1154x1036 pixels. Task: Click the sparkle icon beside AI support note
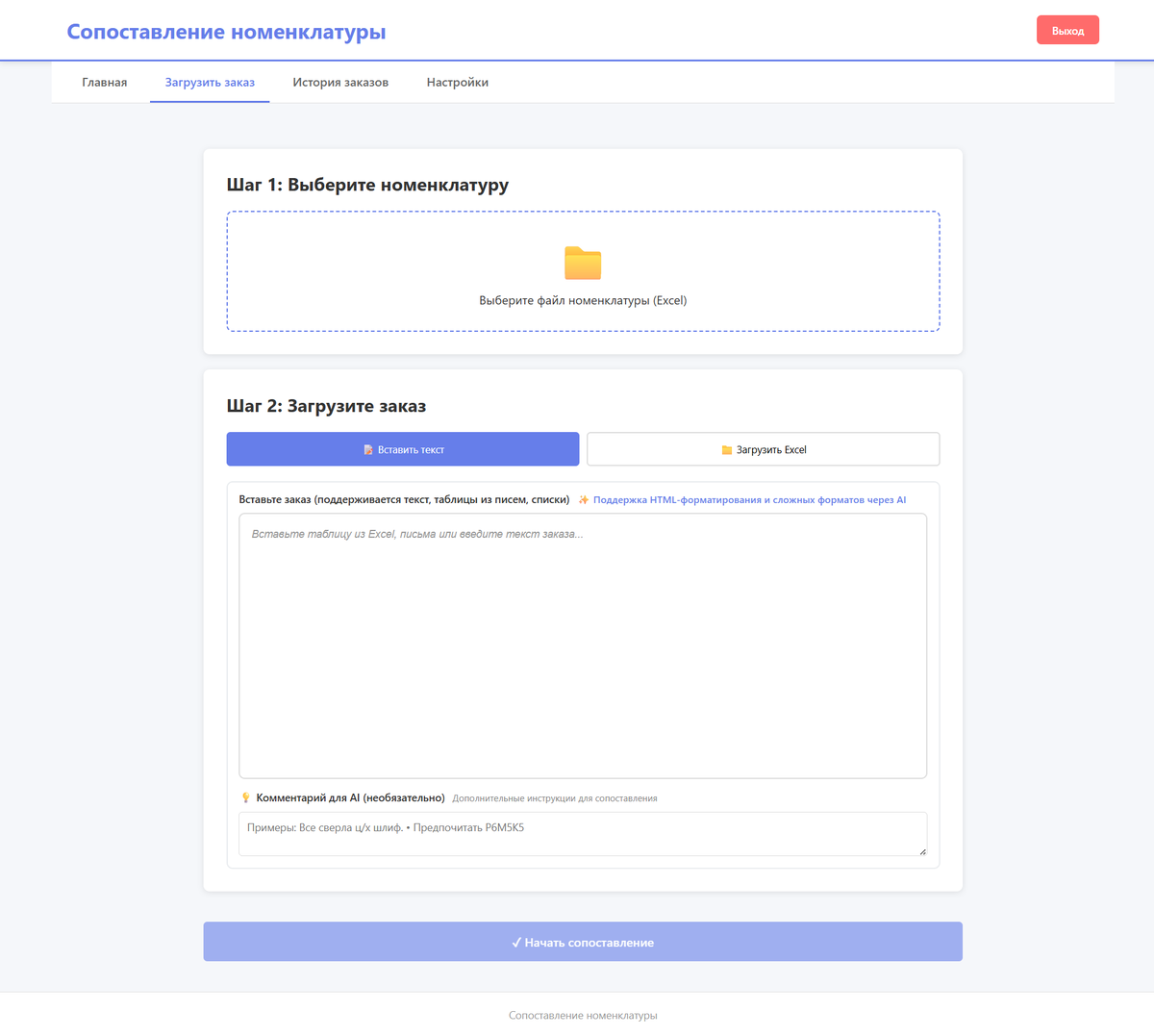[x=584, y=500]
